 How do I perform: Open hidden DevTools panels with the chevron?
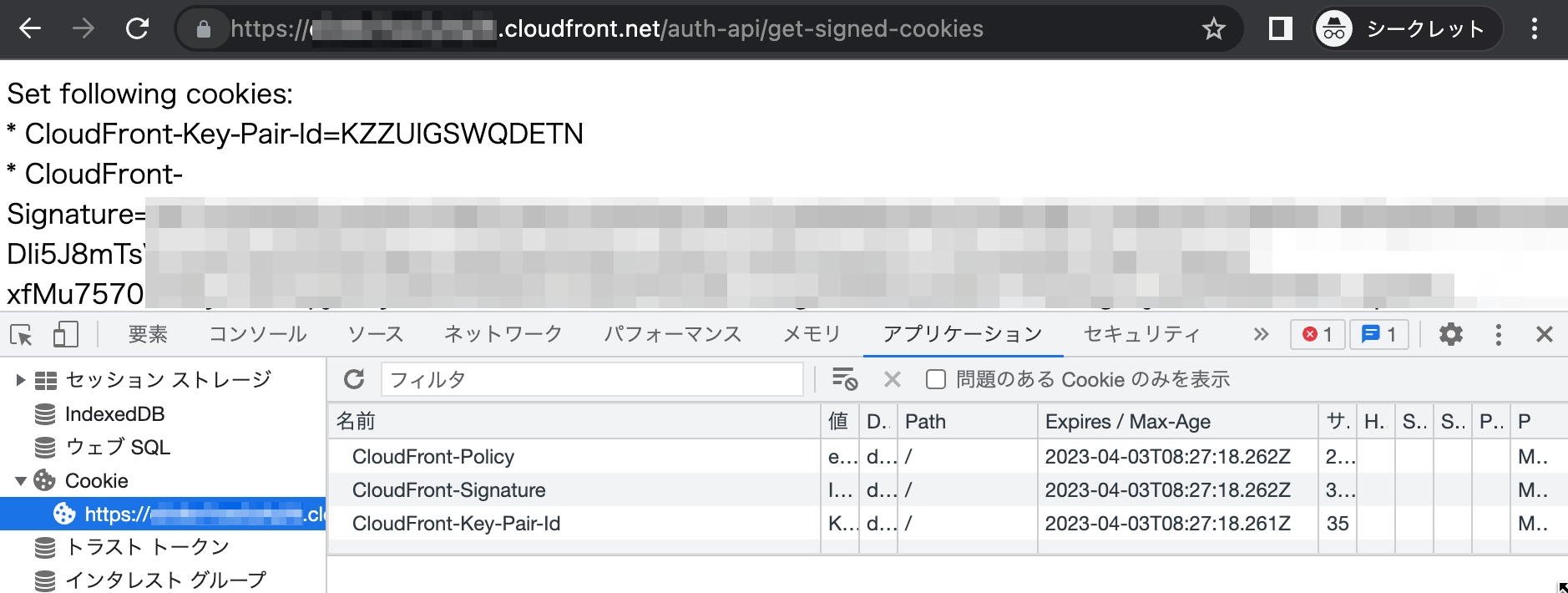coord(1261,334)
